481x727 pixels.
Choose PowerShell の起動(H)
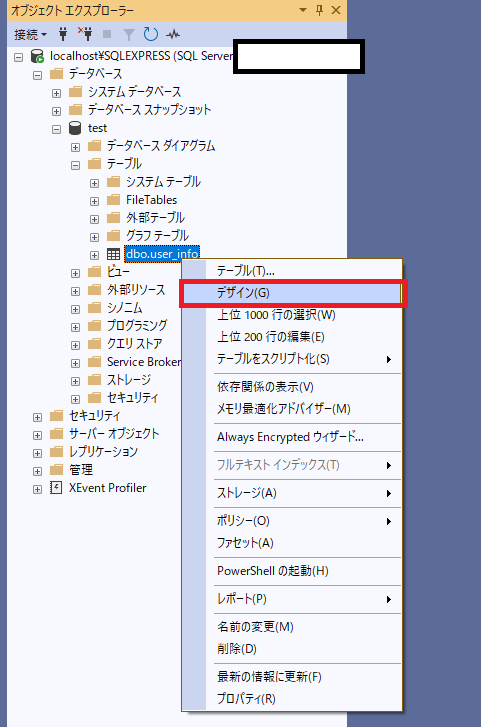click(292, 571)
